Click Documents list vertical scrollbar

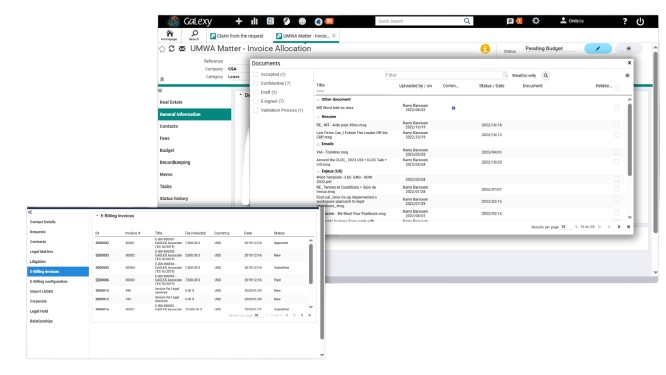[x=629, y=139]
